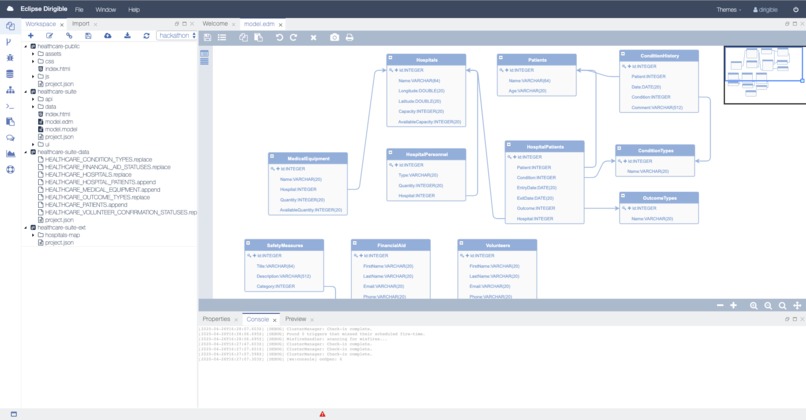Open the documents icon in sidebar
This screenshot has width=806, height=420.
10,122
